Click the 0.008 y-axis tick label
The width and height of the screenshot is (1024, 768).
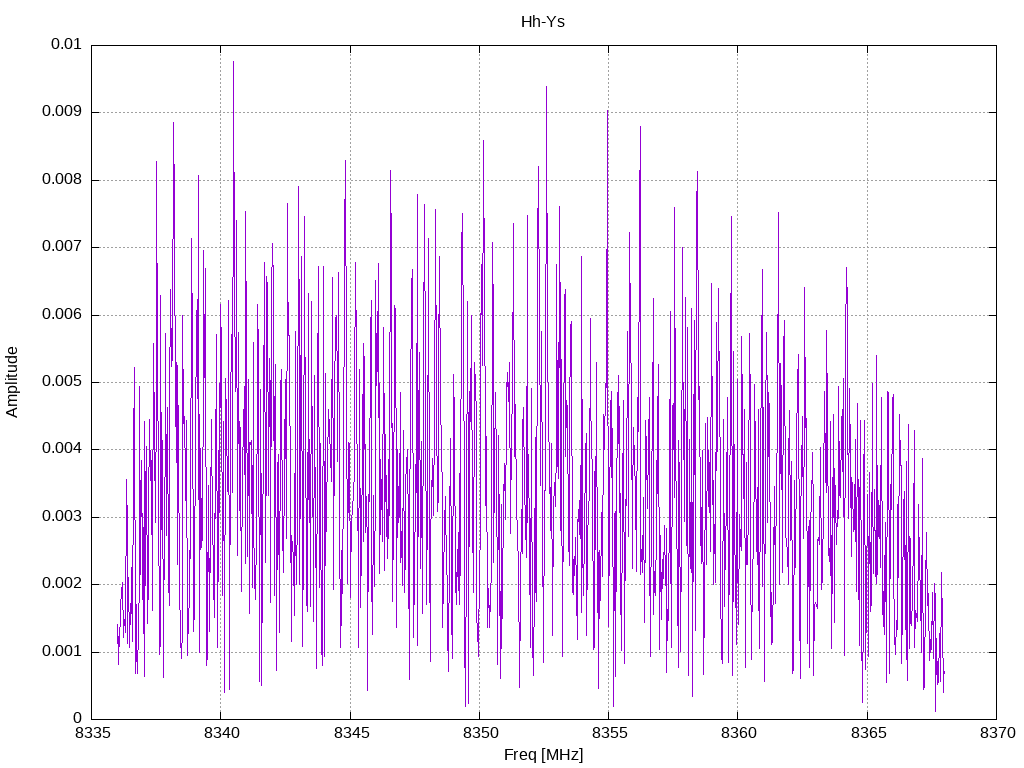pos(62,180)
